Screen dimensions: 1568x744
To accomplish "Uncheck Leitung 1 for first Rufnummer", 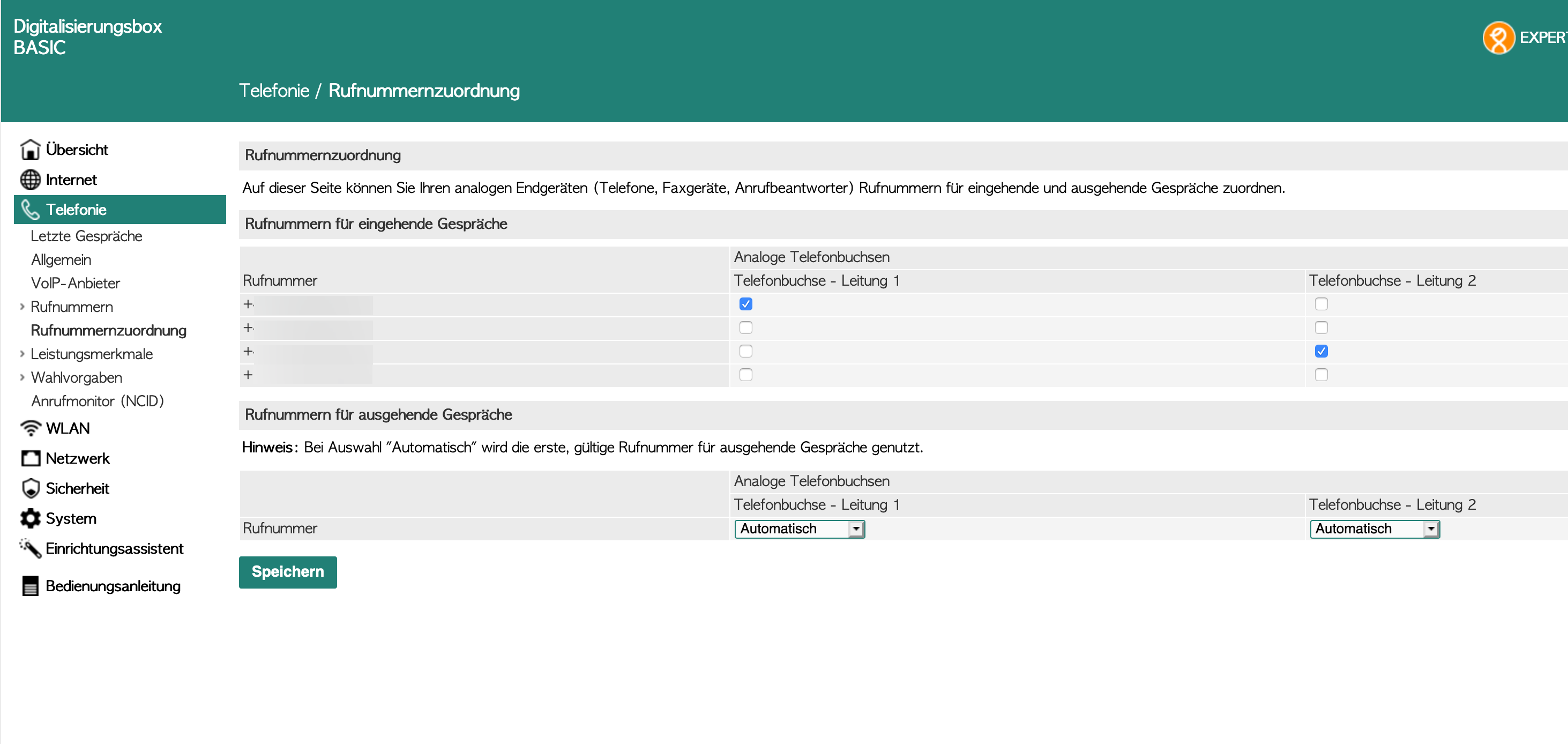I will coord(745,304).
